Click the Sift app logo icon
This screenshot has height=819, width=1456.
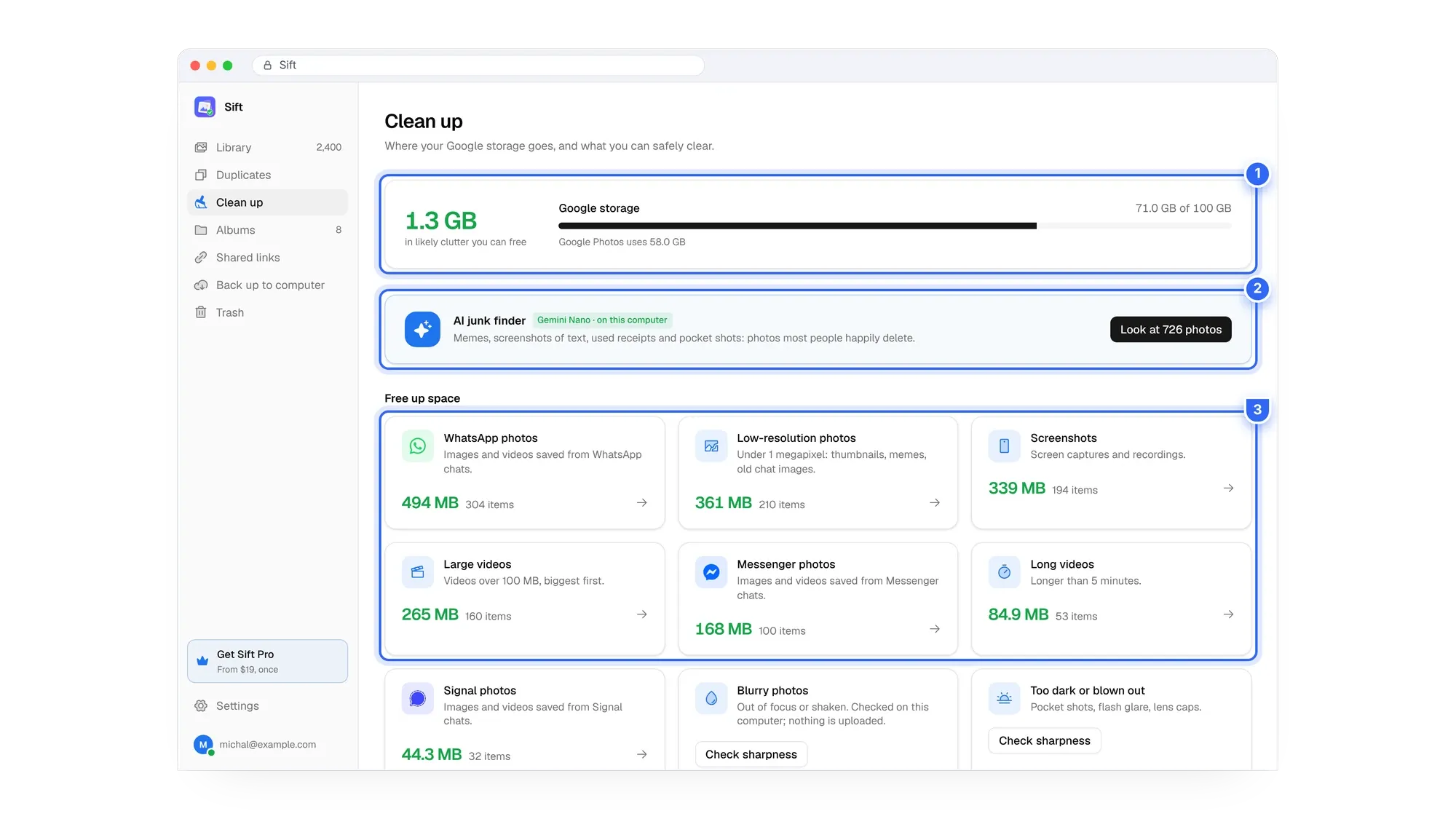pyautogui.click(x=205, y=107)
